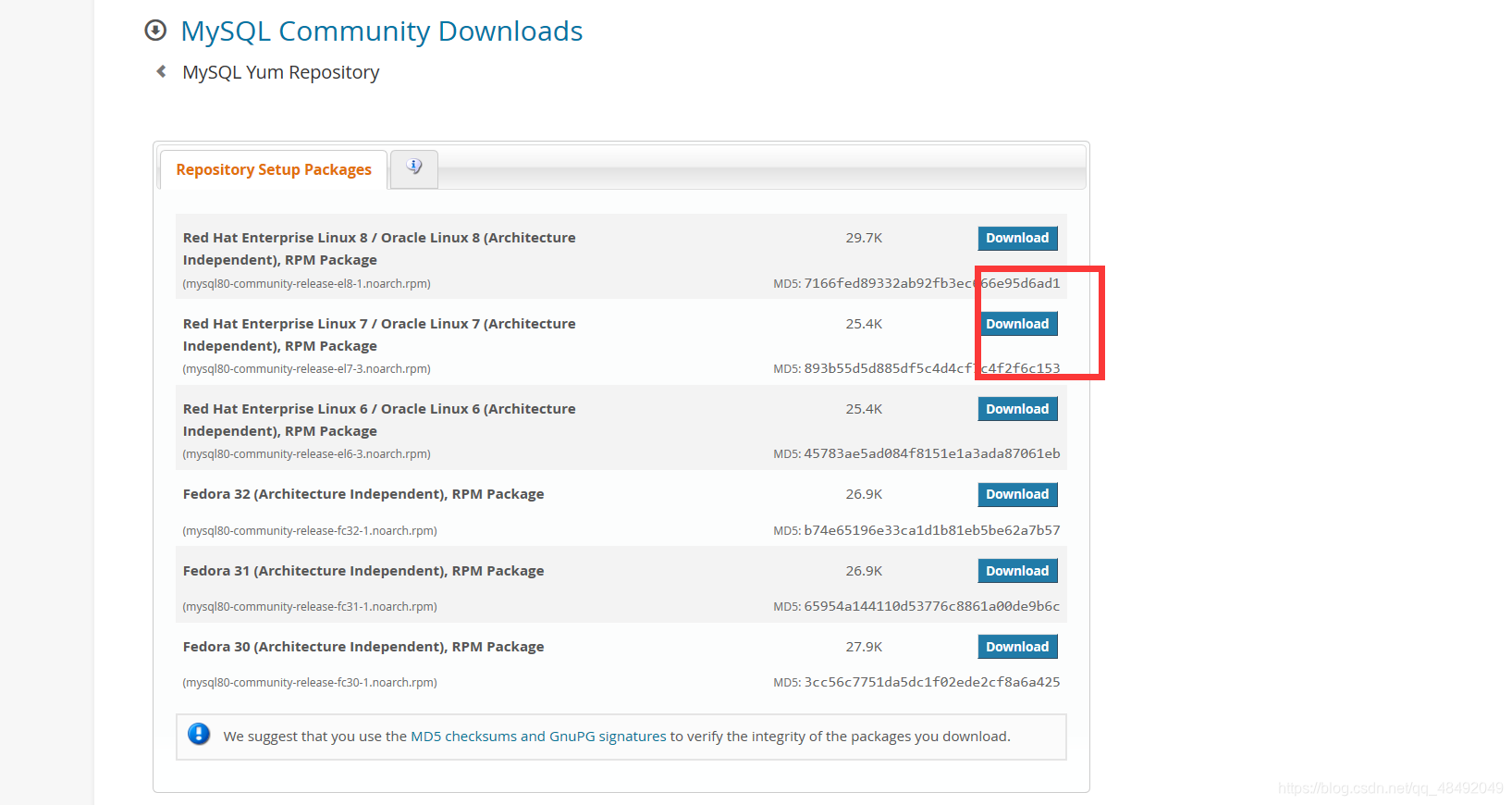Click the 25.4K size in the Linux 7 row
1512x805 pixels.
(864, 324)
